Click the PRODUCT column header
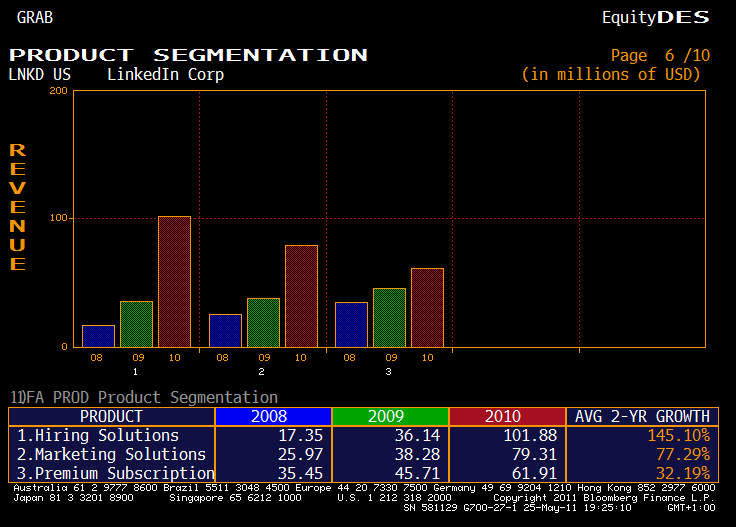 (x=111, y=416)
